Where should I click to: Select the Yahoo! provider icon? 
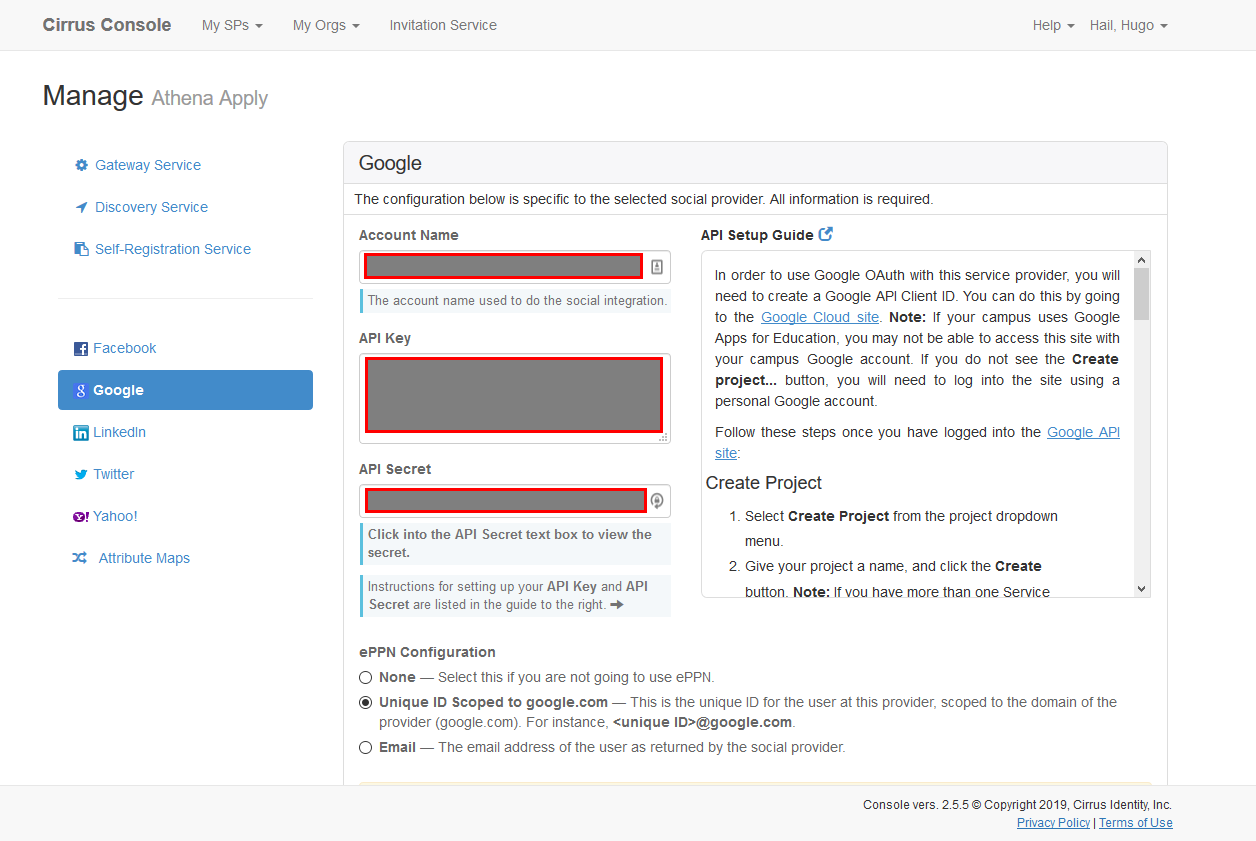(80, 516)
